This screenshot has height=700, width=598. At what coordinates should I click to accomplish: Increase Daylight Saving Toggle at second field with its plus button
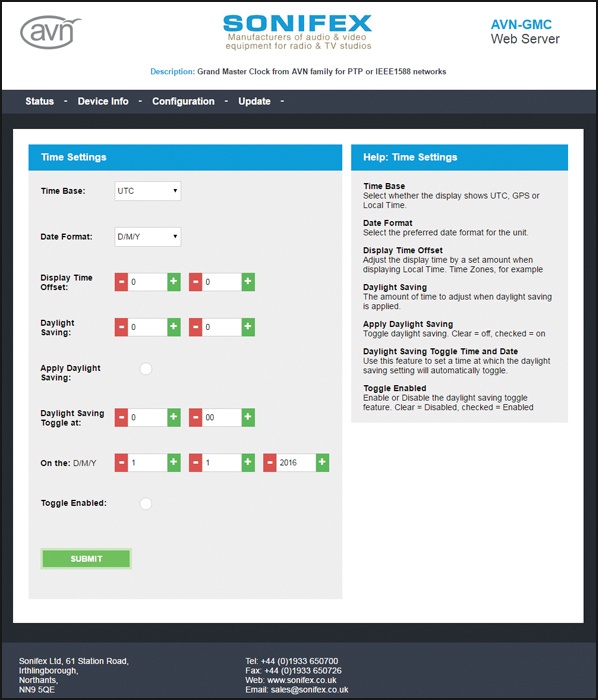pyautogui.click(x=248, y=417)
